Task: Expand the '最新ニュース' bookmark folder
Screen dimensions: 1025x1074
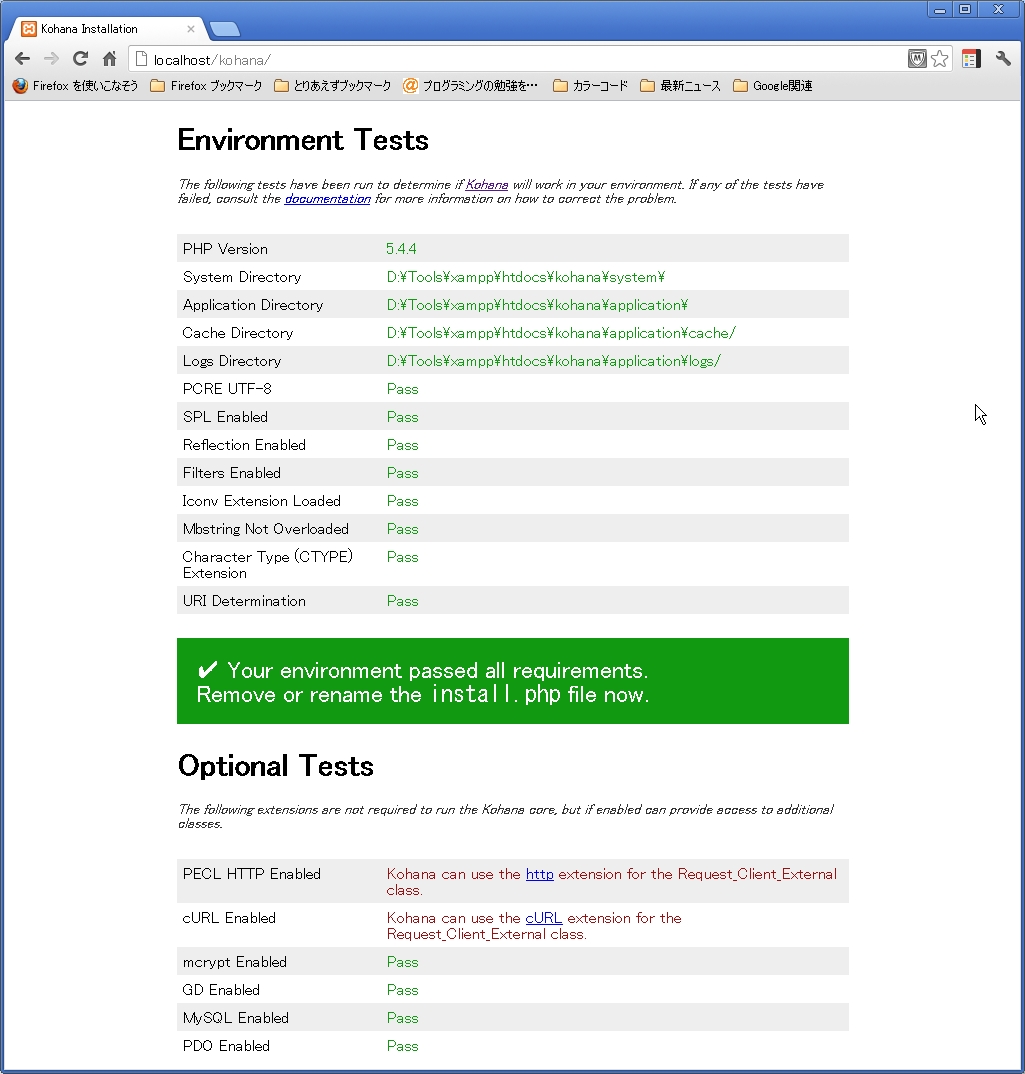Action: coord(680,86)
